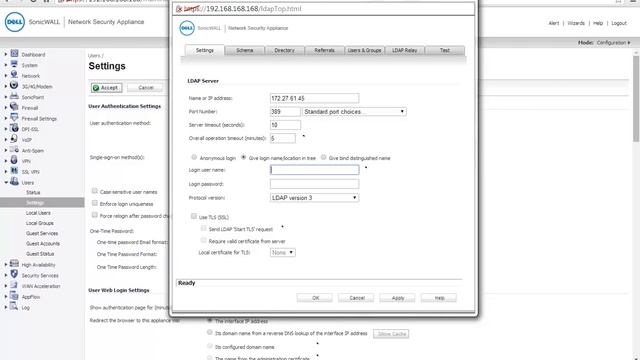Image resolution: width=640 pixels, height=360 pixels.
Task: Click the System monitor icon
Action: click(14, 64)
